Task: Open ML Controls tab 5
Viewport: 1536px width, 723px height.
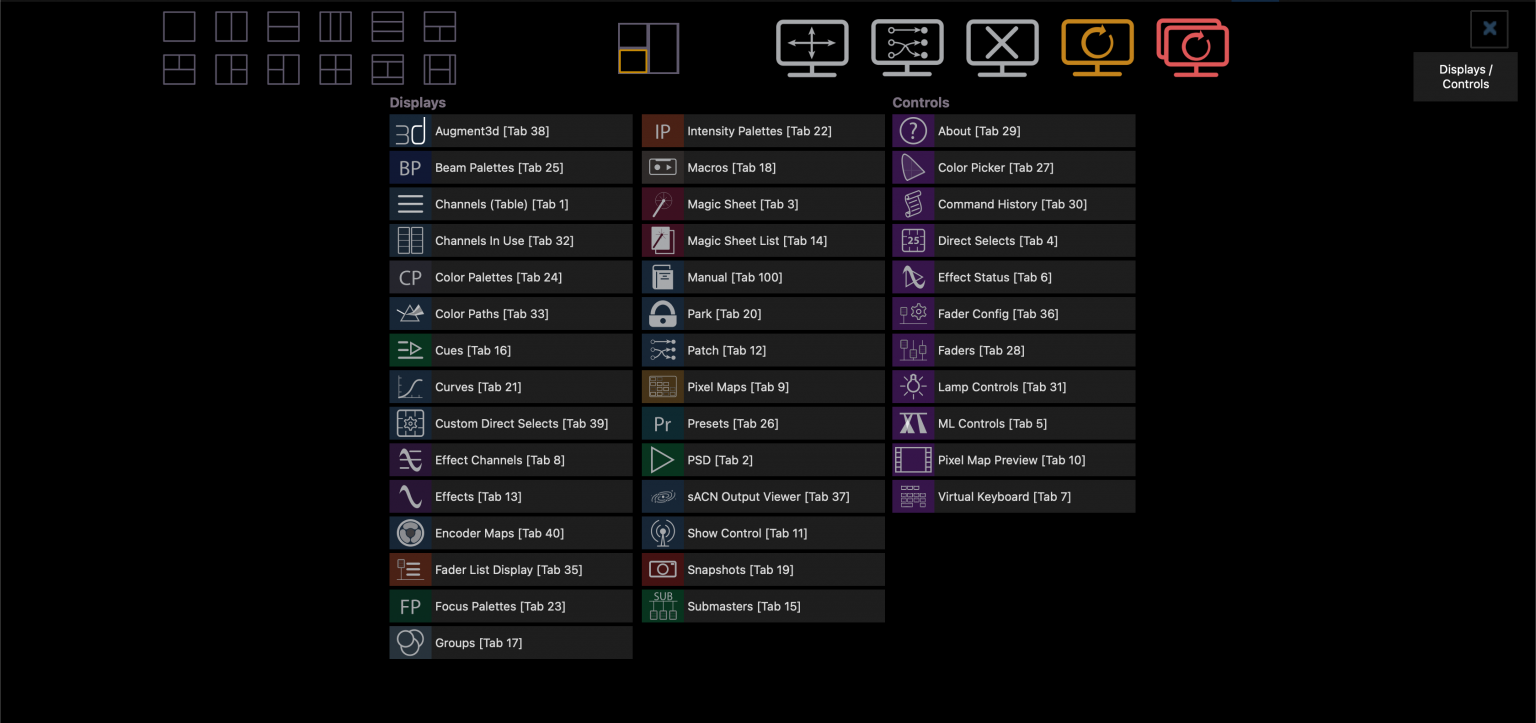Action: click(1014, 423)
